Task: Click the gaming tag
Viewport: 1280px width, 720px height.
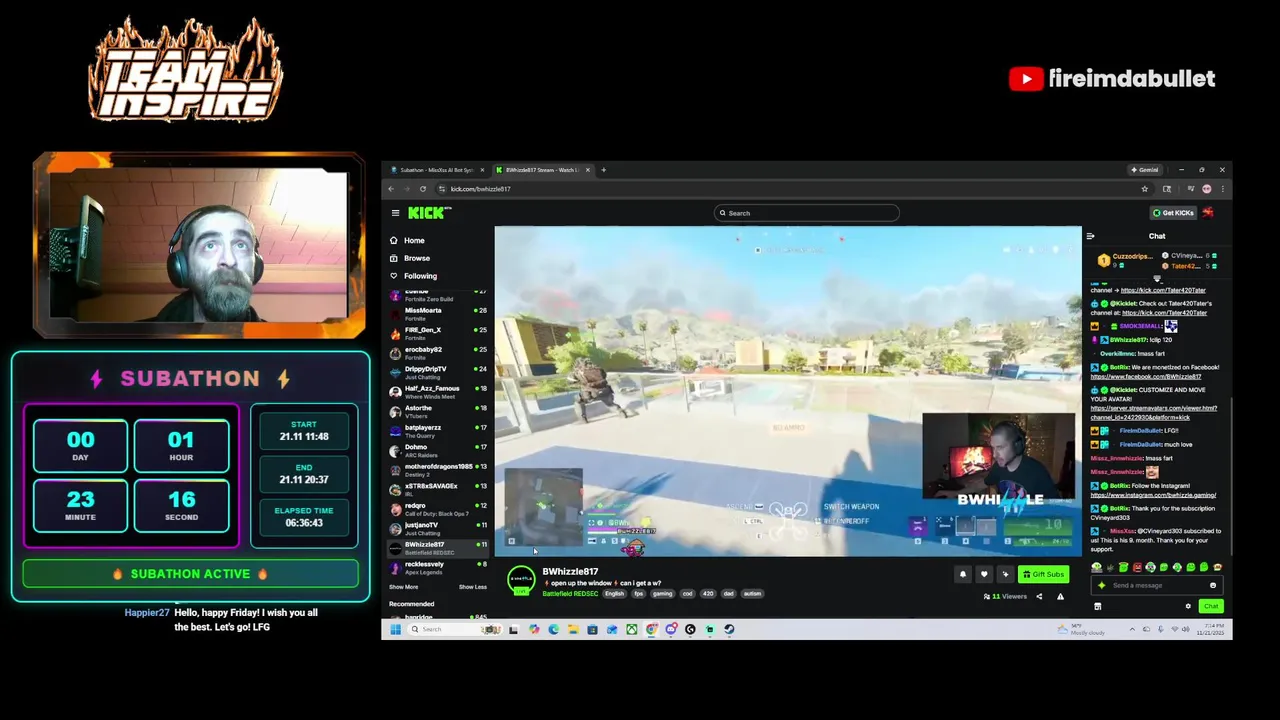Action: coord(662,594)
